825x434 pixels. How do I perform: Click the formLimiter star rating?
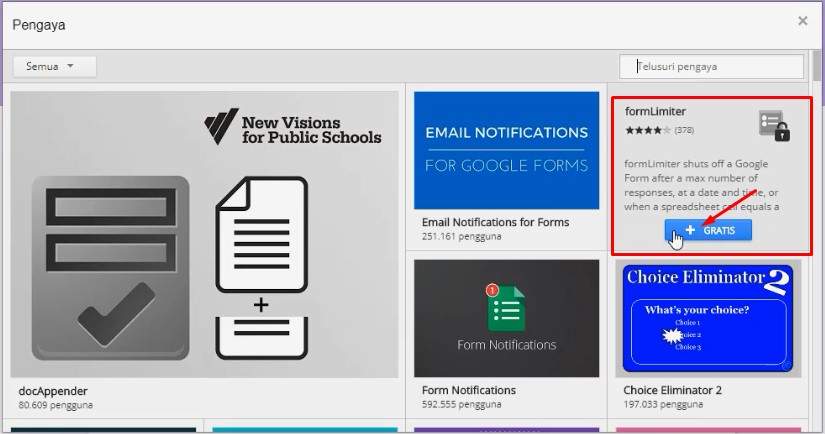click(647, 130)
